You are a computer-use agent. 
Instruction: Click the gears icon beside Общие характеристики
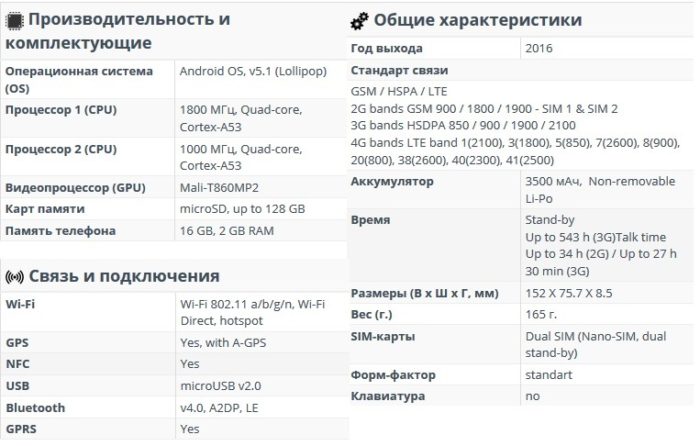click(x=359, y=21)
